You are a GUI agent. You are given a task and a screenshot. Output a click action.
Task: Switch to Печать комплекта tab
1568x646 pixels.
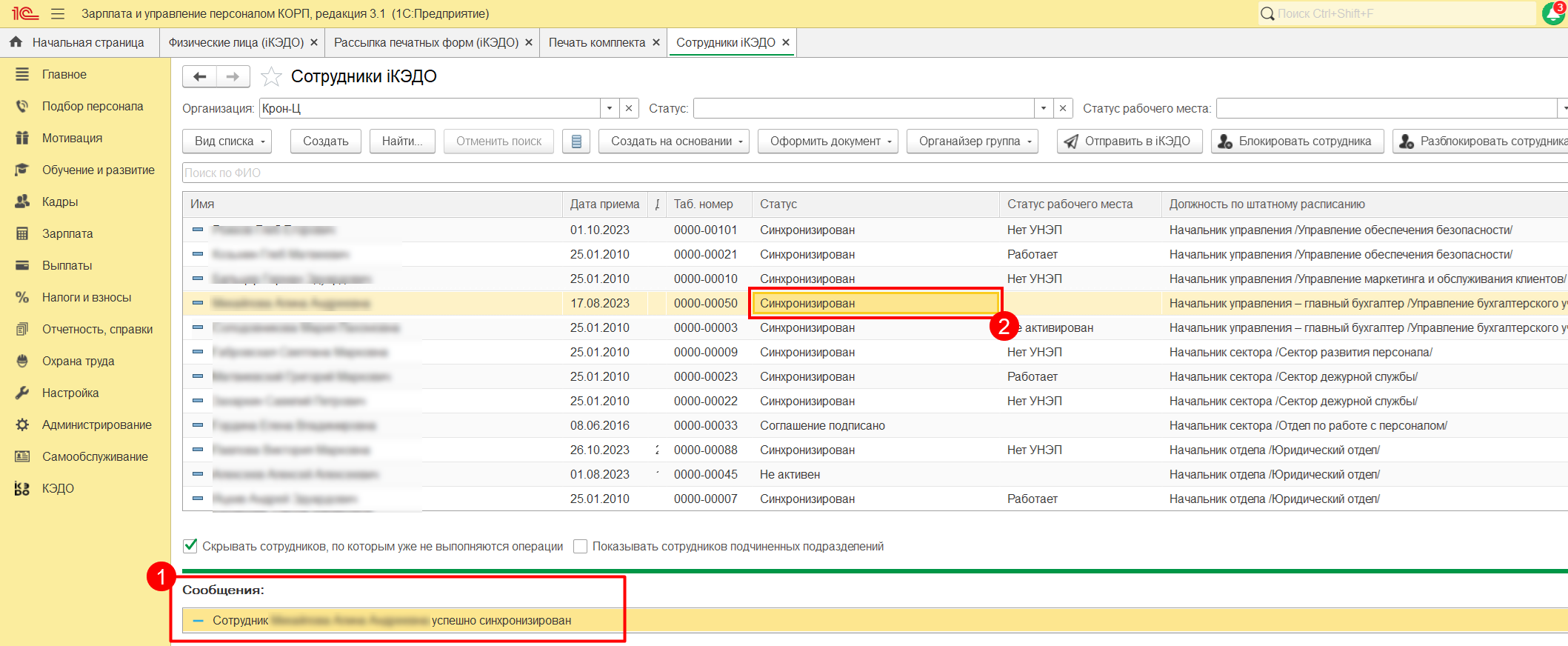pyautogui.click(x=596, y=42)
